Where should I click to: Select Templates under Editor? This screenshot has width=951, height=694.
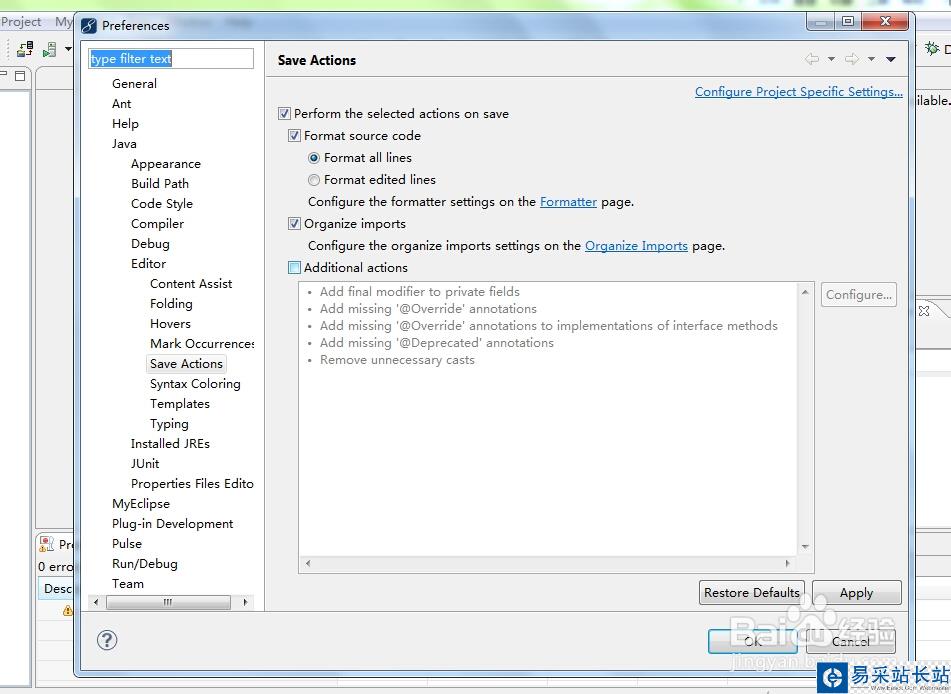180,404
